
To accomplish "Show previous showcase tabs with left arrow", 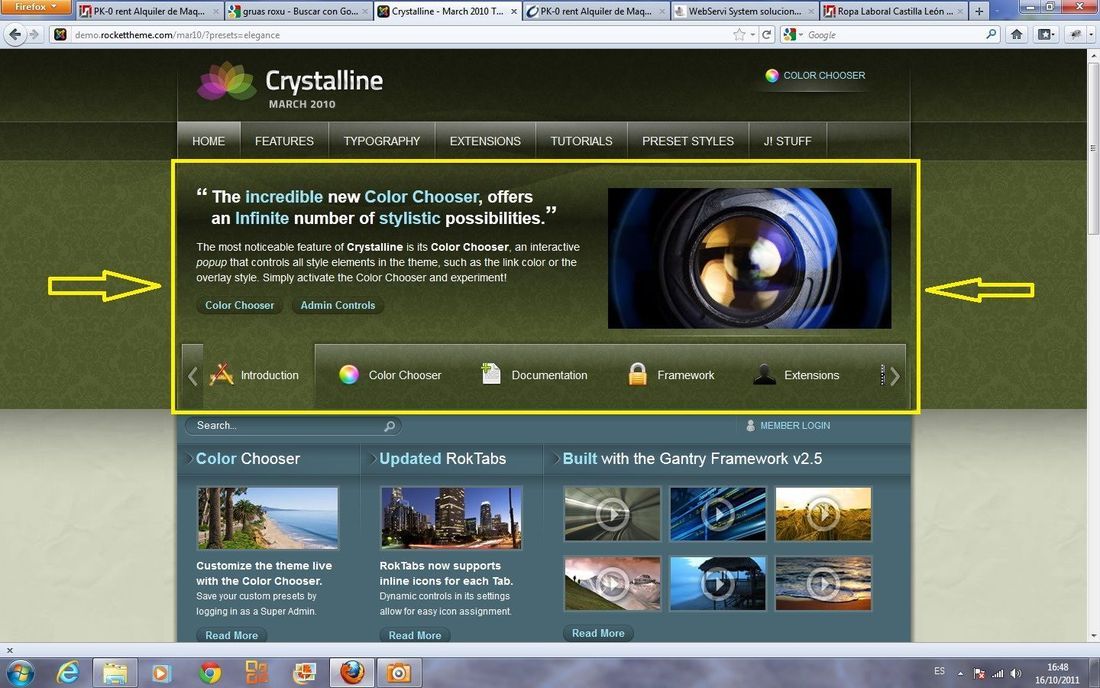I will pyautogui.click(x=192, y=376).
